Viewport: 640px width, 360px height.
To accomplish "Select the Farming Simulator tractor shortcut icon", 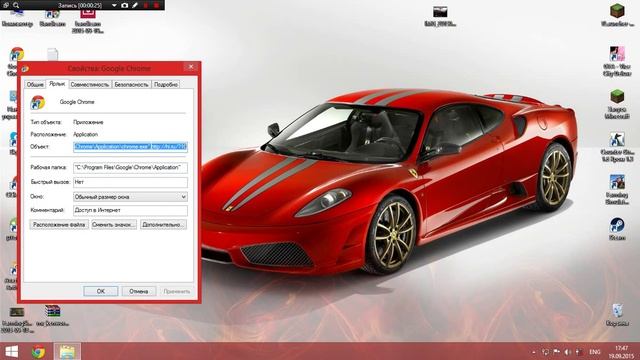I will point(617,182).
